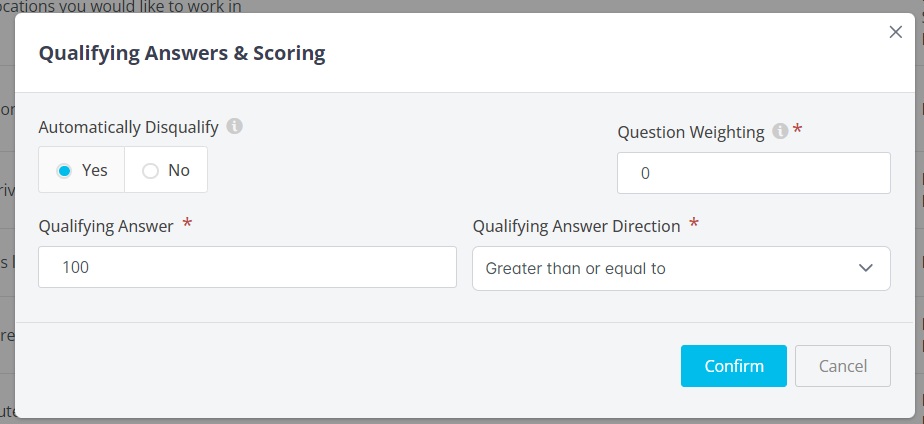Click red asterisk after Qualifying Answer Direction
Screen dimensions: 924x424
694,225
